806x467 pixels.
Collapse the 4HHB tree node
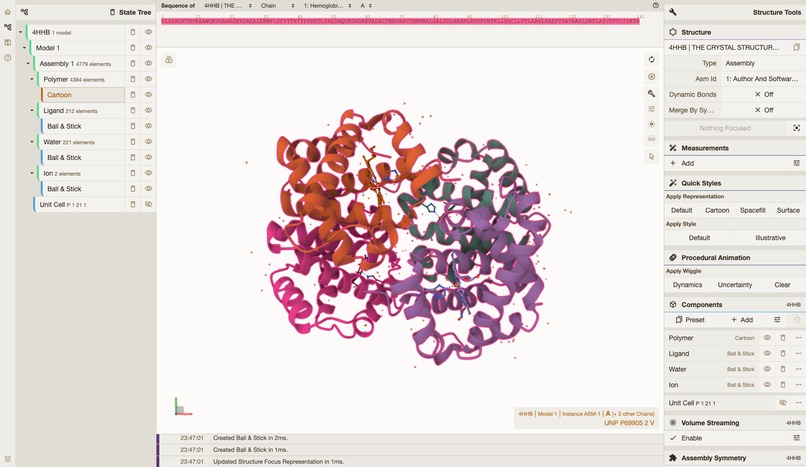pos(21,32)
